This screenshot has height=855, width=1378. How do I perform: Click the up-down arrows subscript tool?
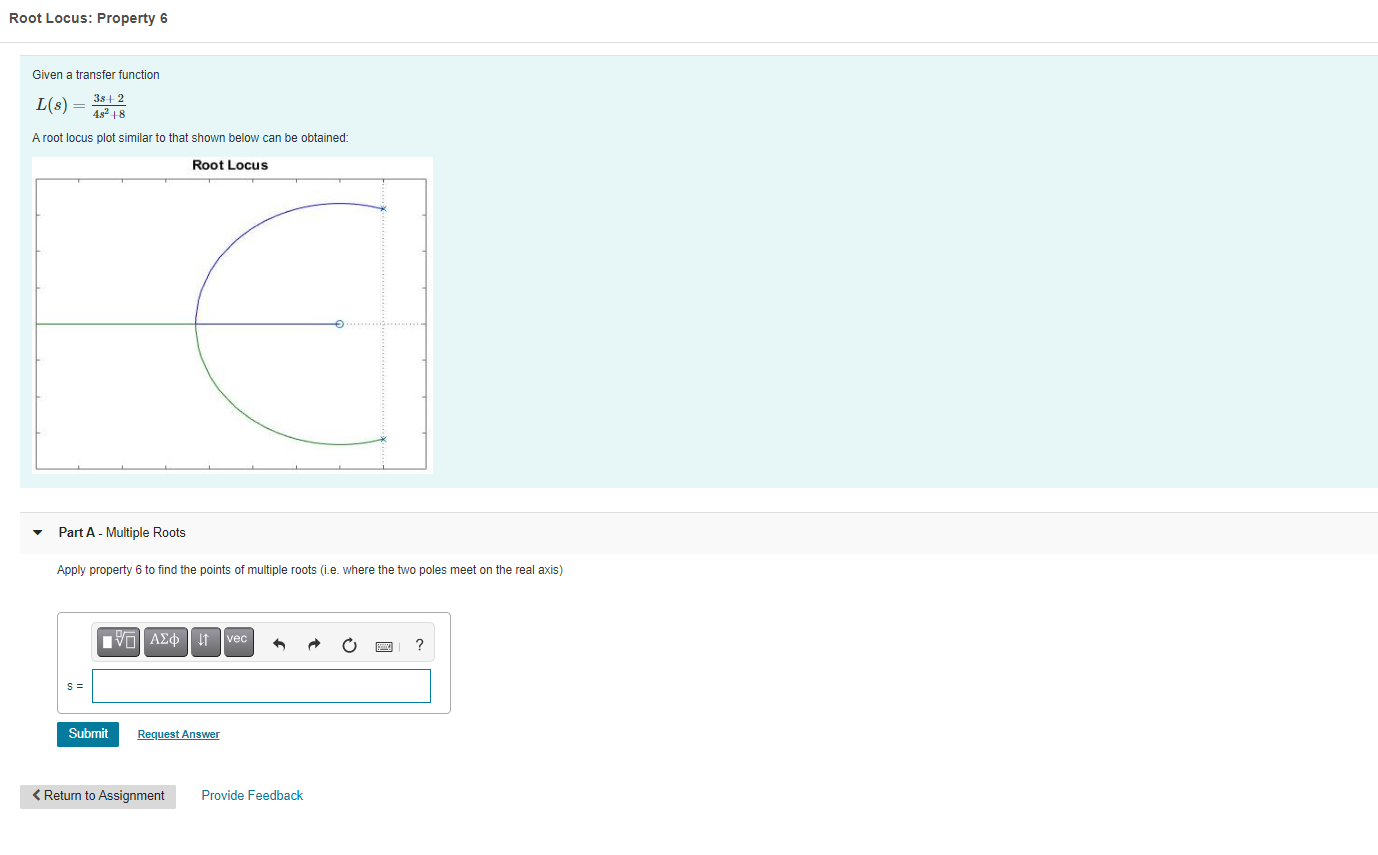(204, 640)
